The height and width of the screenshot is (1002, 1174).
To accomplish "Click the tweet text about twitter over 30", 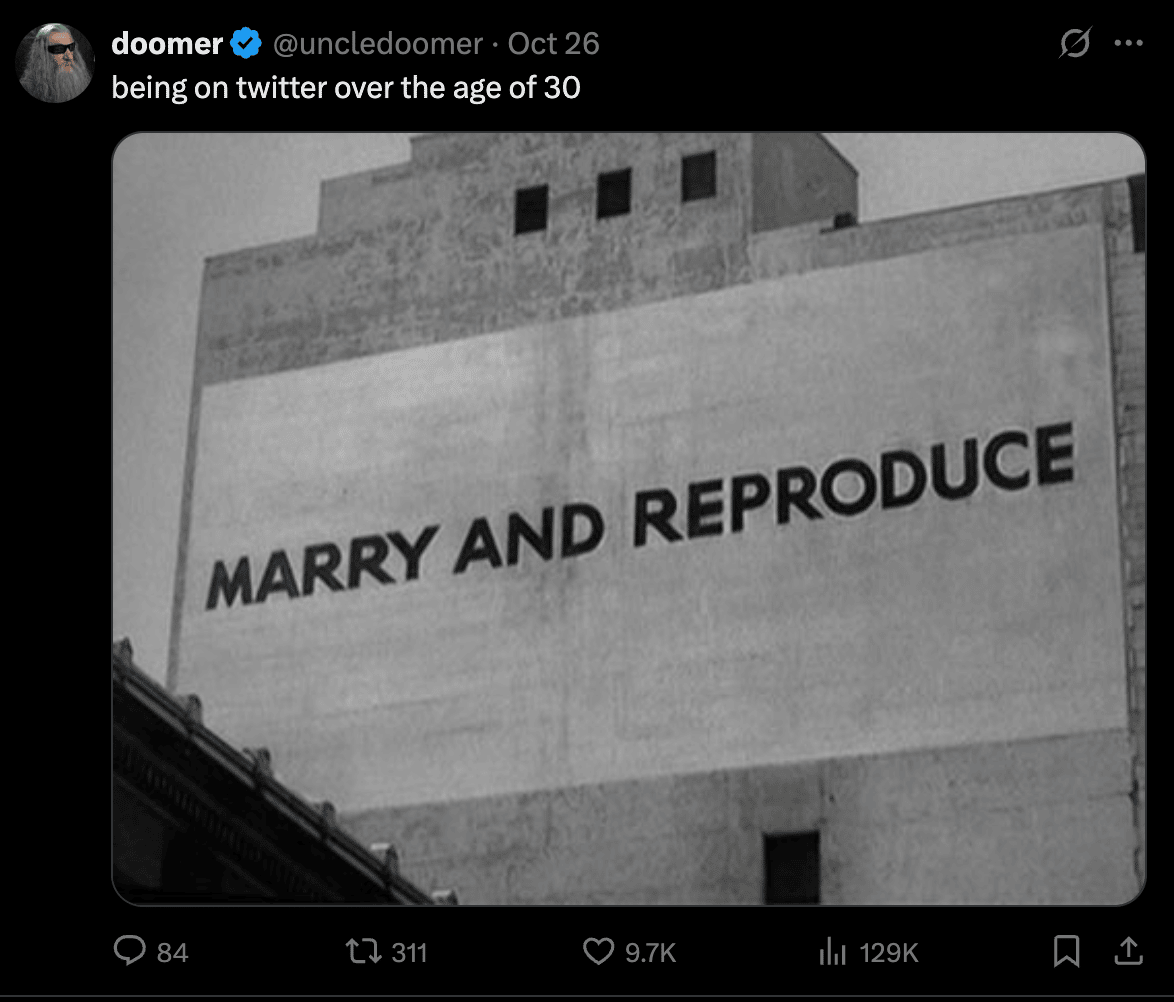I will pos(345,88).
